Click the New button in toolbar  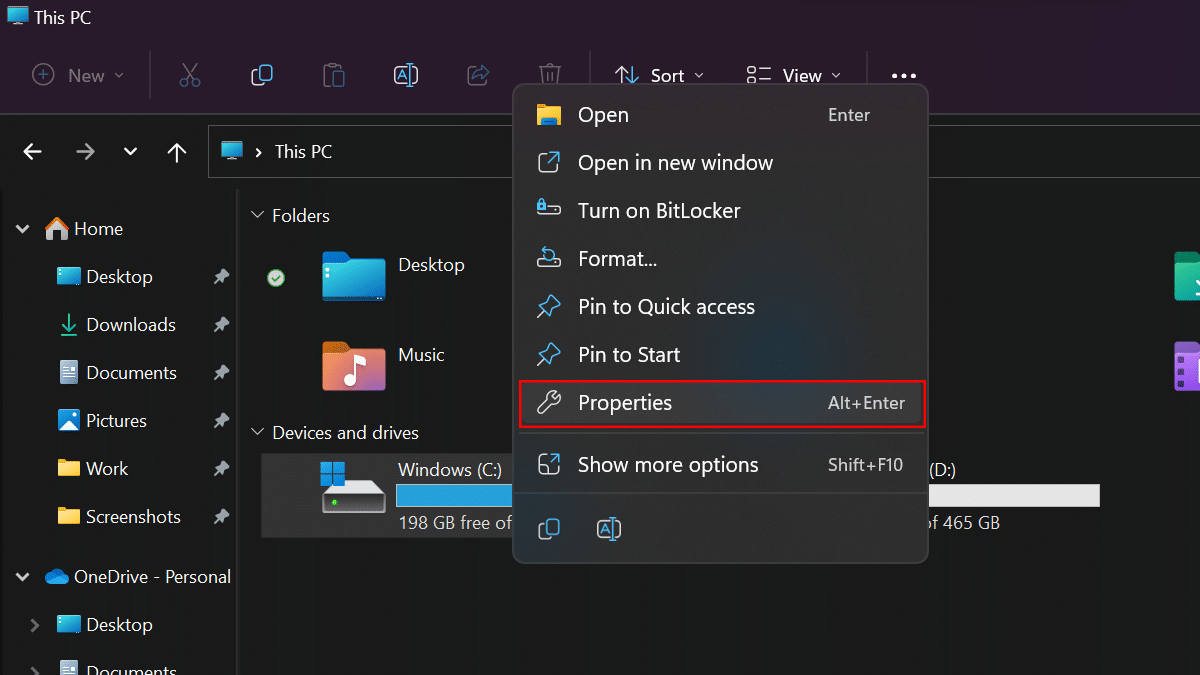(78, 76)
